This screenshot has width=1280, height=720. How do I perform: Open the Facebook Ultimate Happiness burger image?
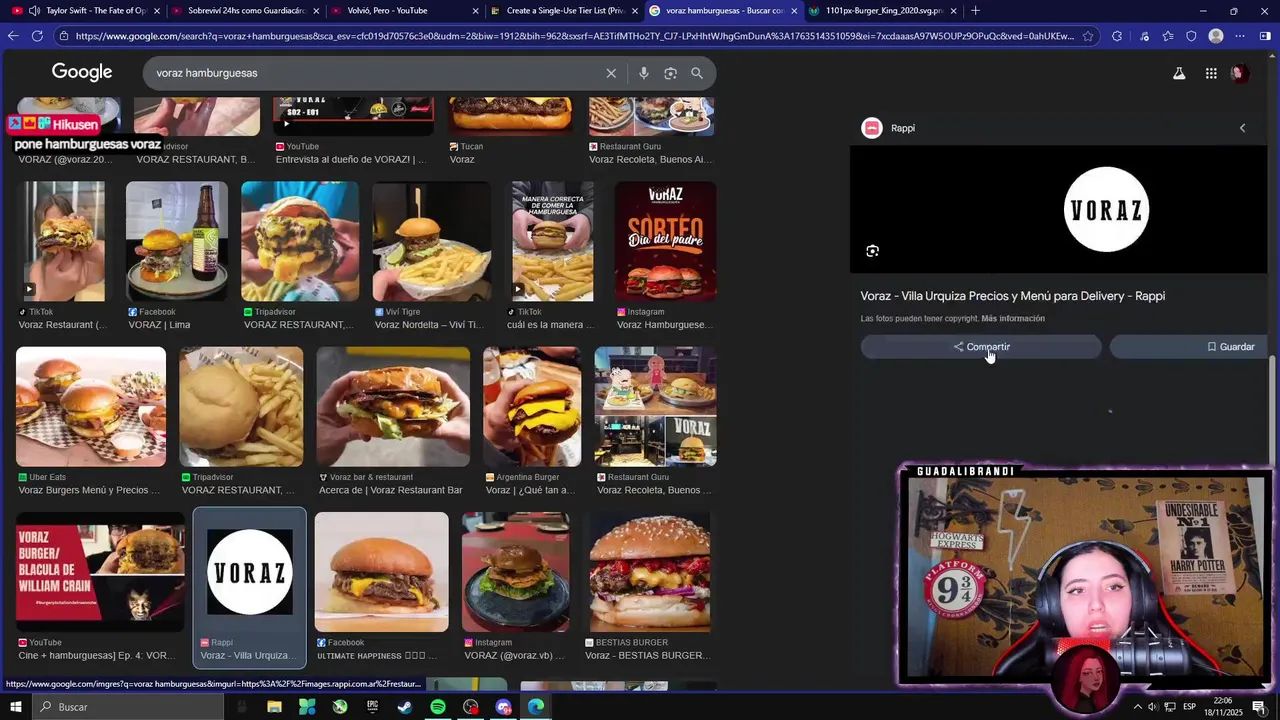coord(381,572)
